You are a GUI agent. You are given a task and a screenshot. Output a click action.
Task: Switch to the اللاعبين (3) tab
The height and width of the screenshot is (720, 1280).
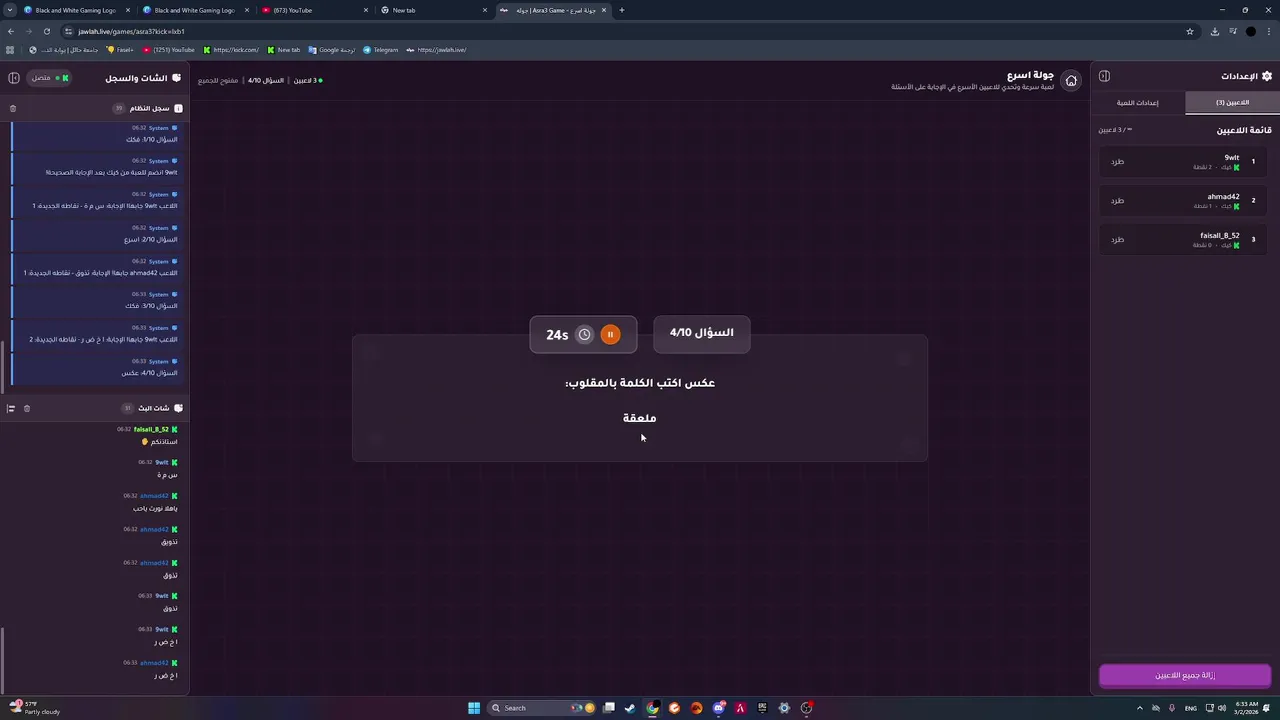coord(1232,102)
